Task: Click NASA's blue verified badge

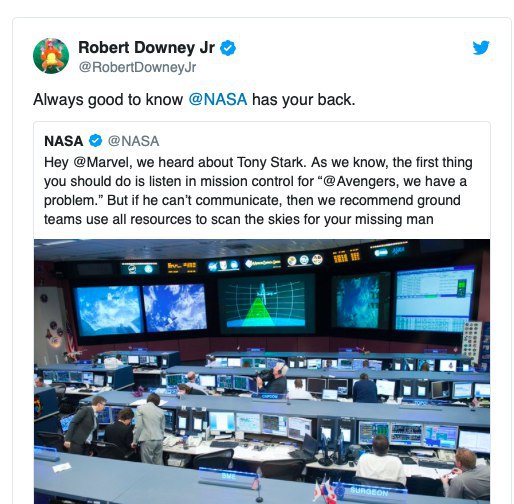Action: pyautogui.click(x=95, y=141)
